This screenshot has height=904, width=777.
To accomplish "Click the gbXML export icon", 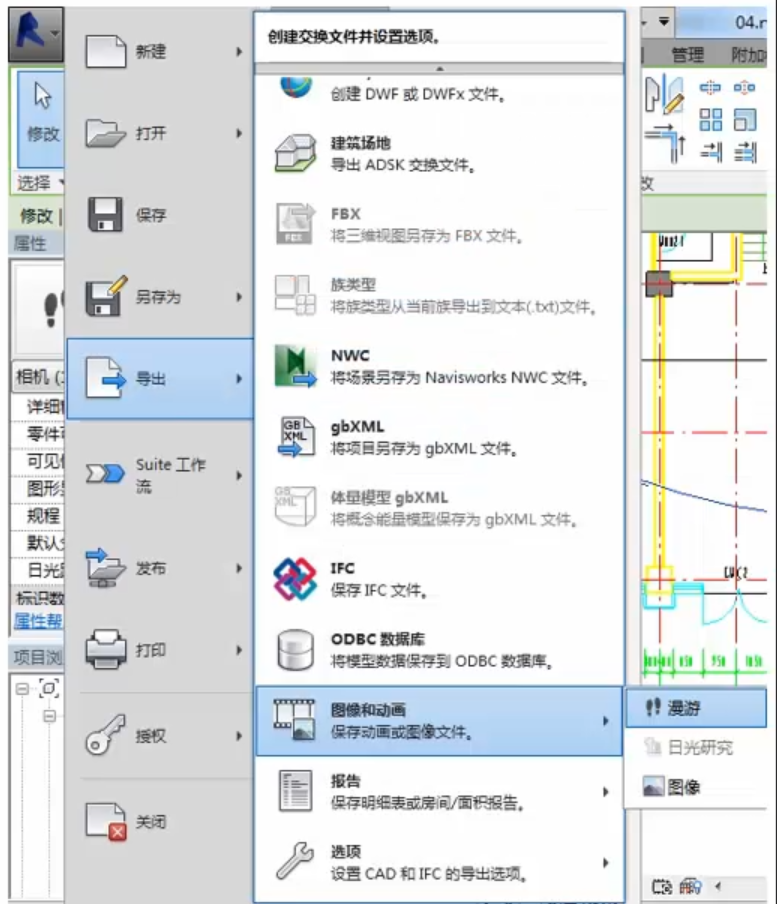I will point(295,438).
